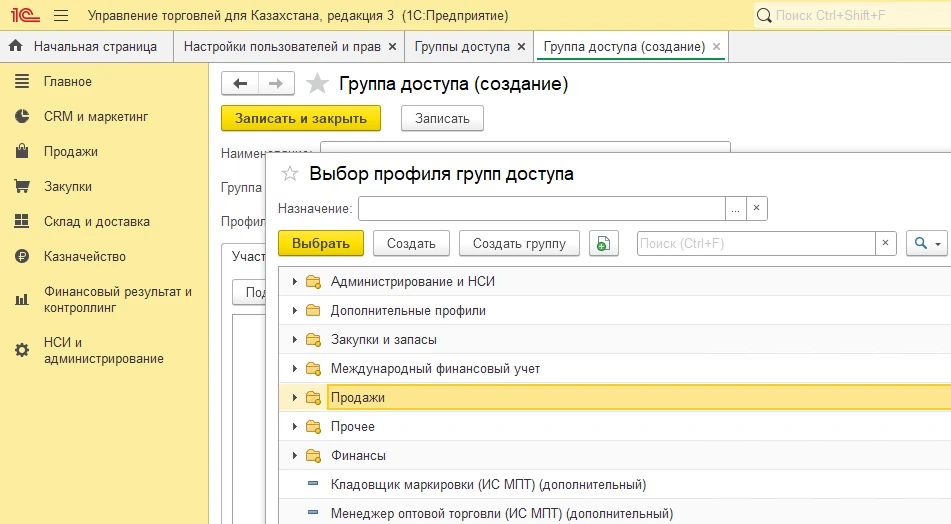Star the Выбор профиля групп доступа dialog

pyautogui.click(x=290, y=173)
